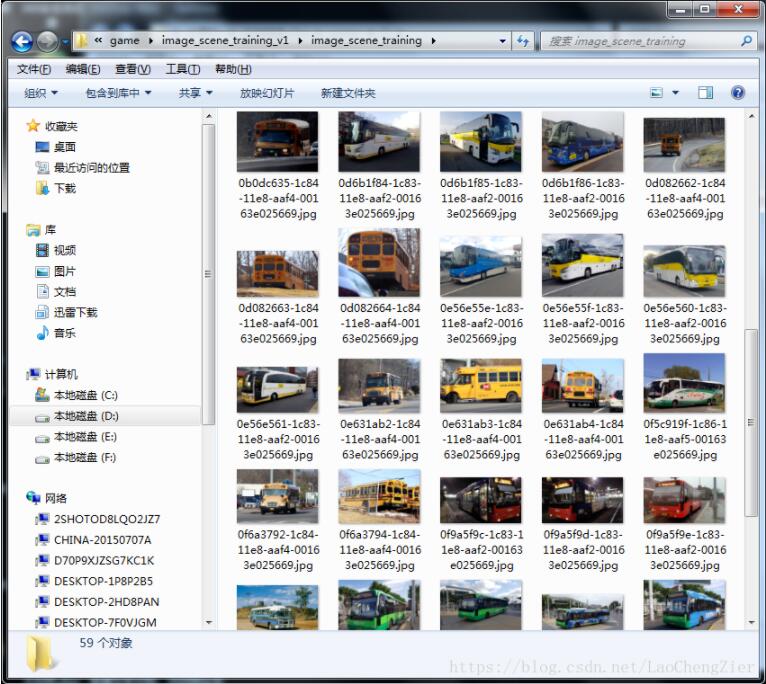Select image 0d6b1f86-1c83 blue coach thumbnail
Screen dimensions: 766x684
tap(582, 142)
